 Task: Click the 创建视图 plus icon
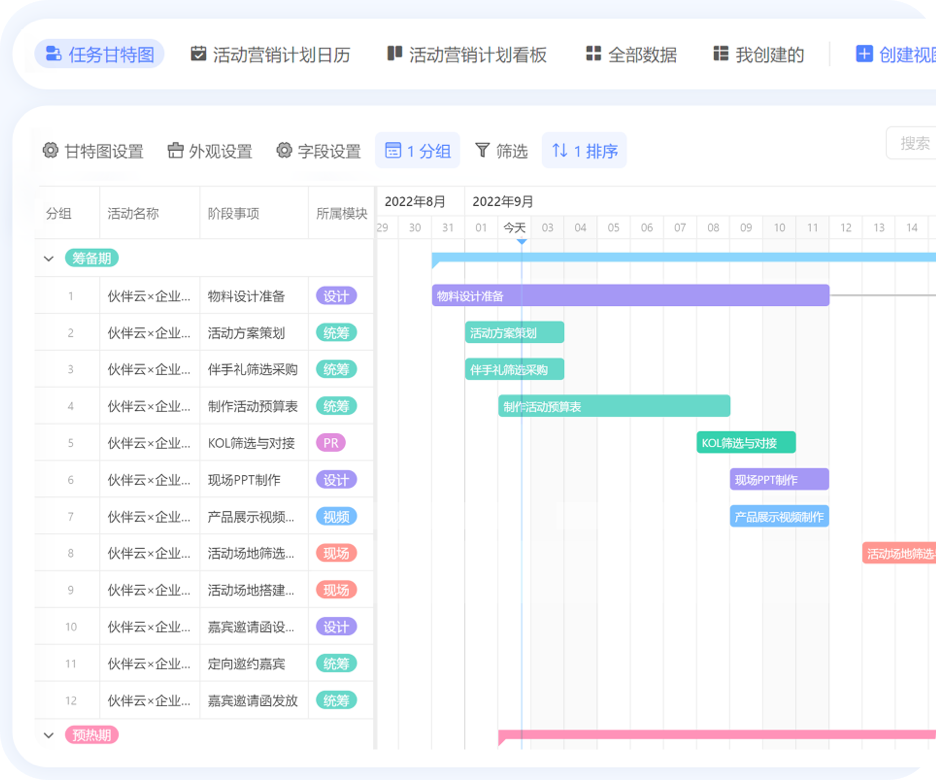(x=864, y=54)
